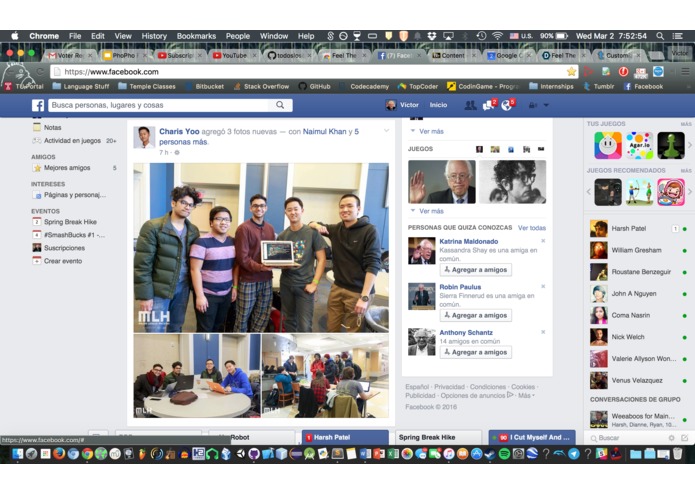Open People menu in menu bar

[238, 36]
